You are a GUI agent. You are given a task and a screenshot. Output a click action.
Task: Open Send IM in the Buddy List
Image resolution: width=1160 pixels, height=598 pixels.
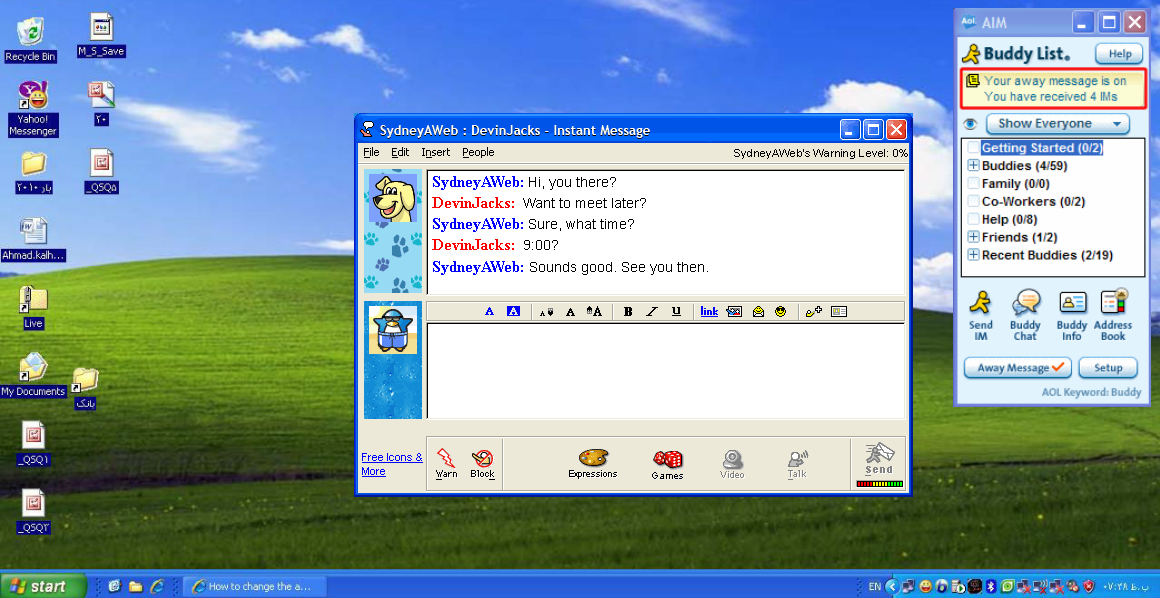981,315
